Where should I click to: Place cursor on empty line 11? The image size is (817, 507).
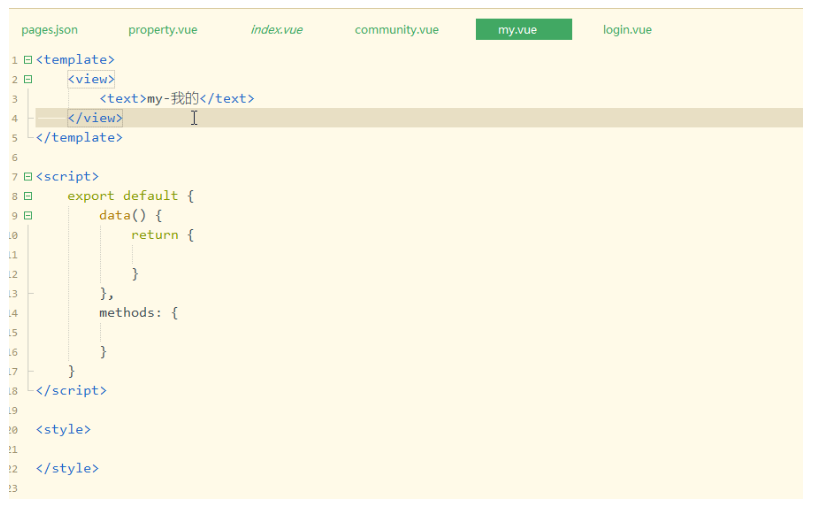pos(419,254)
